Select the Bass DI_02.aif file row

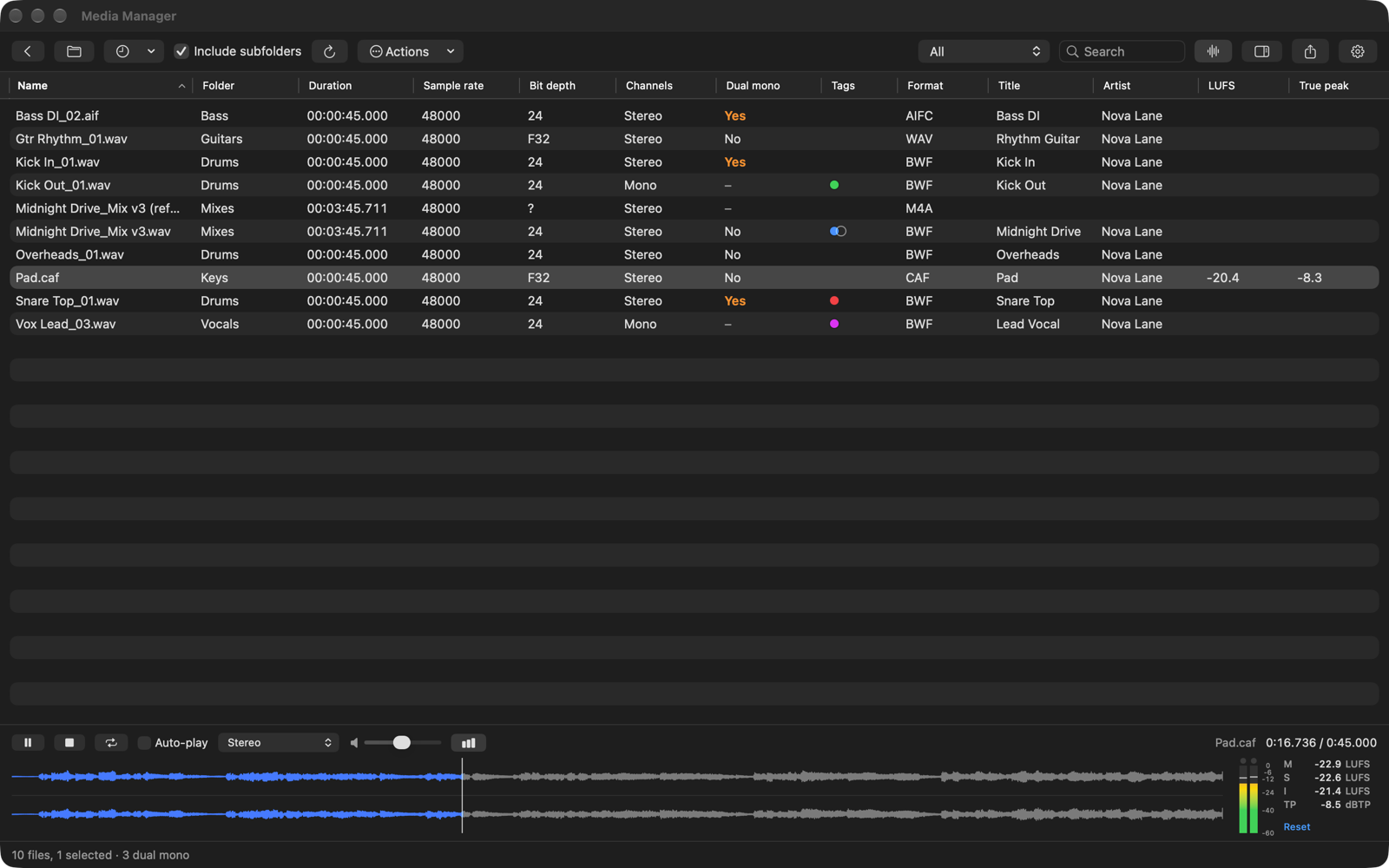coord(694,115)
